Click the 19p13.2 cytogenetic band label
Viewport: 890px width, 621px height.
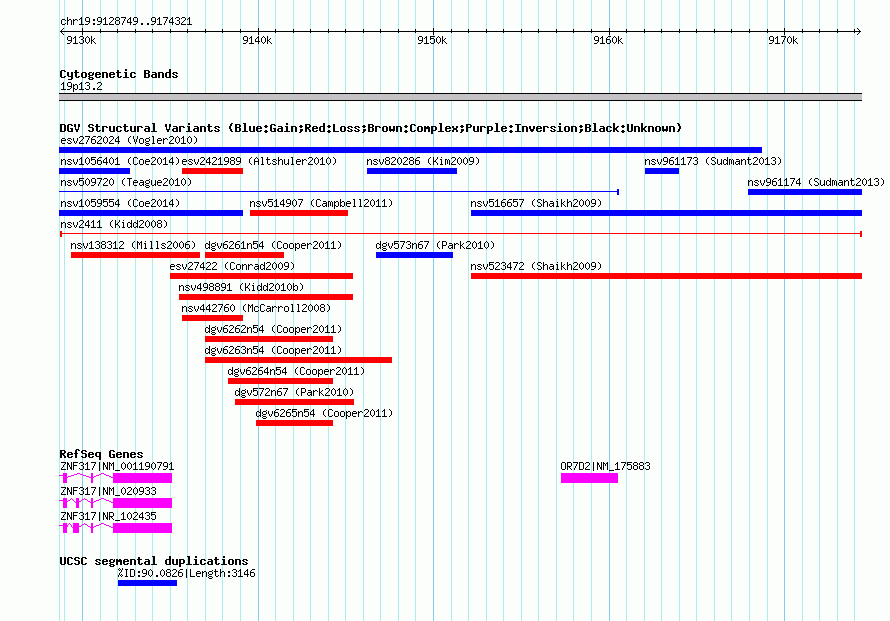point(81,86)
